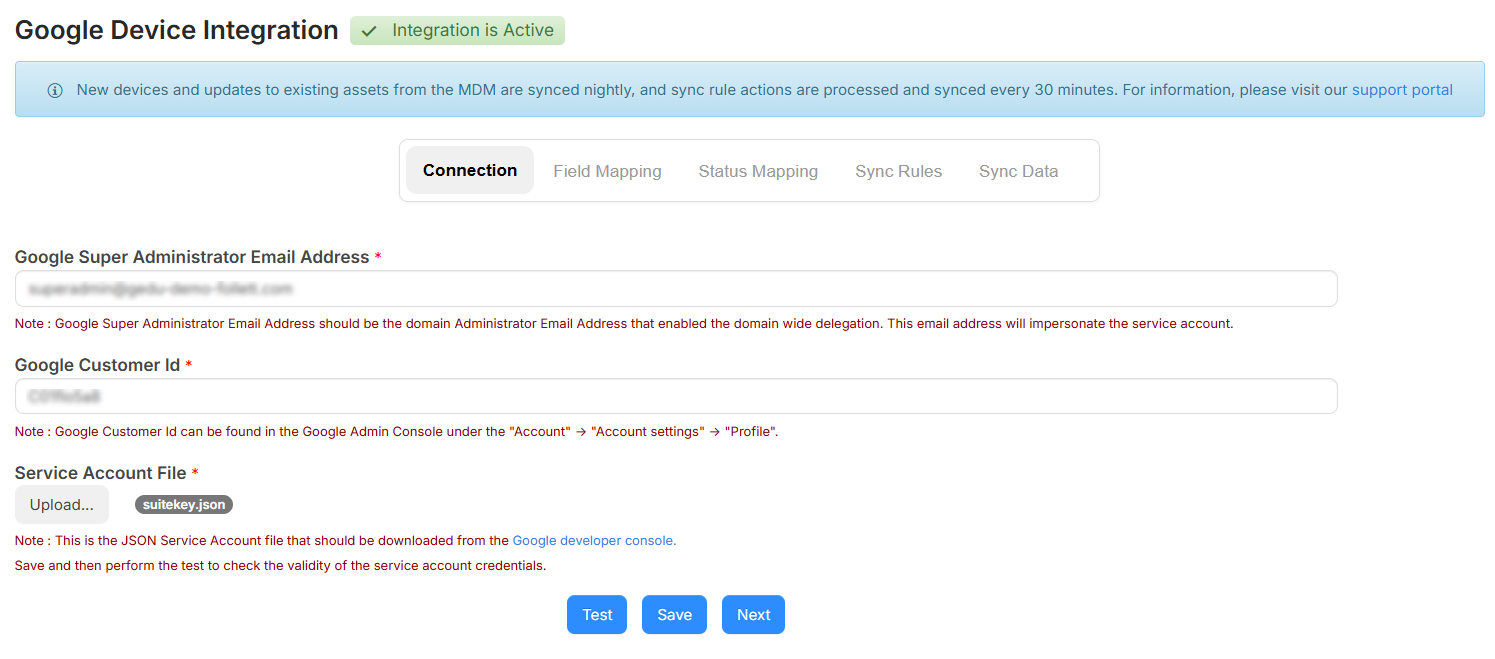Go to the Sync Data tab
The height and width of the screenshot is (659, 1495).
tap(1018, 171)
